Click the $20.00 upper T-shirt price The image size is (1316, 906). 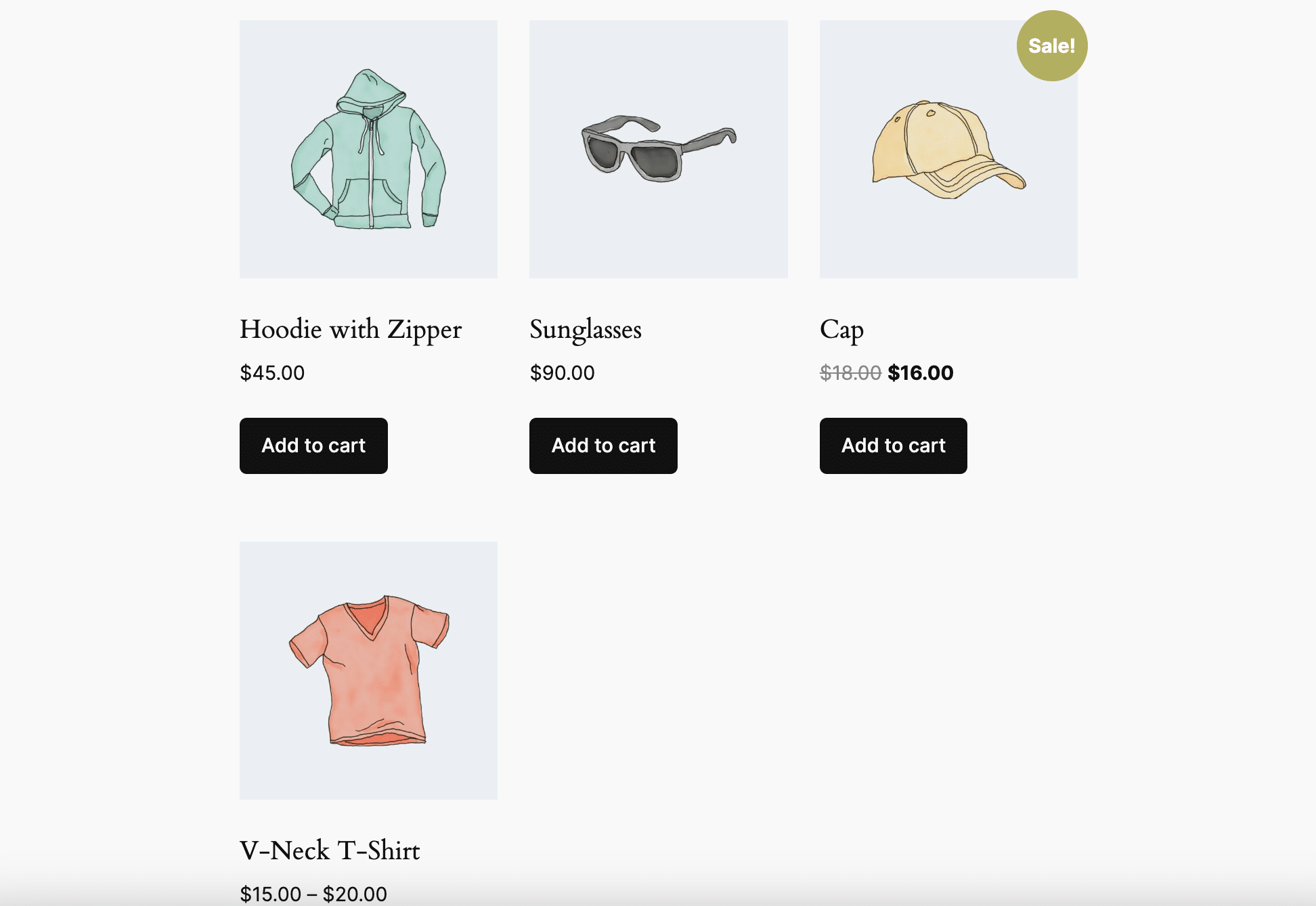[355, 894]
